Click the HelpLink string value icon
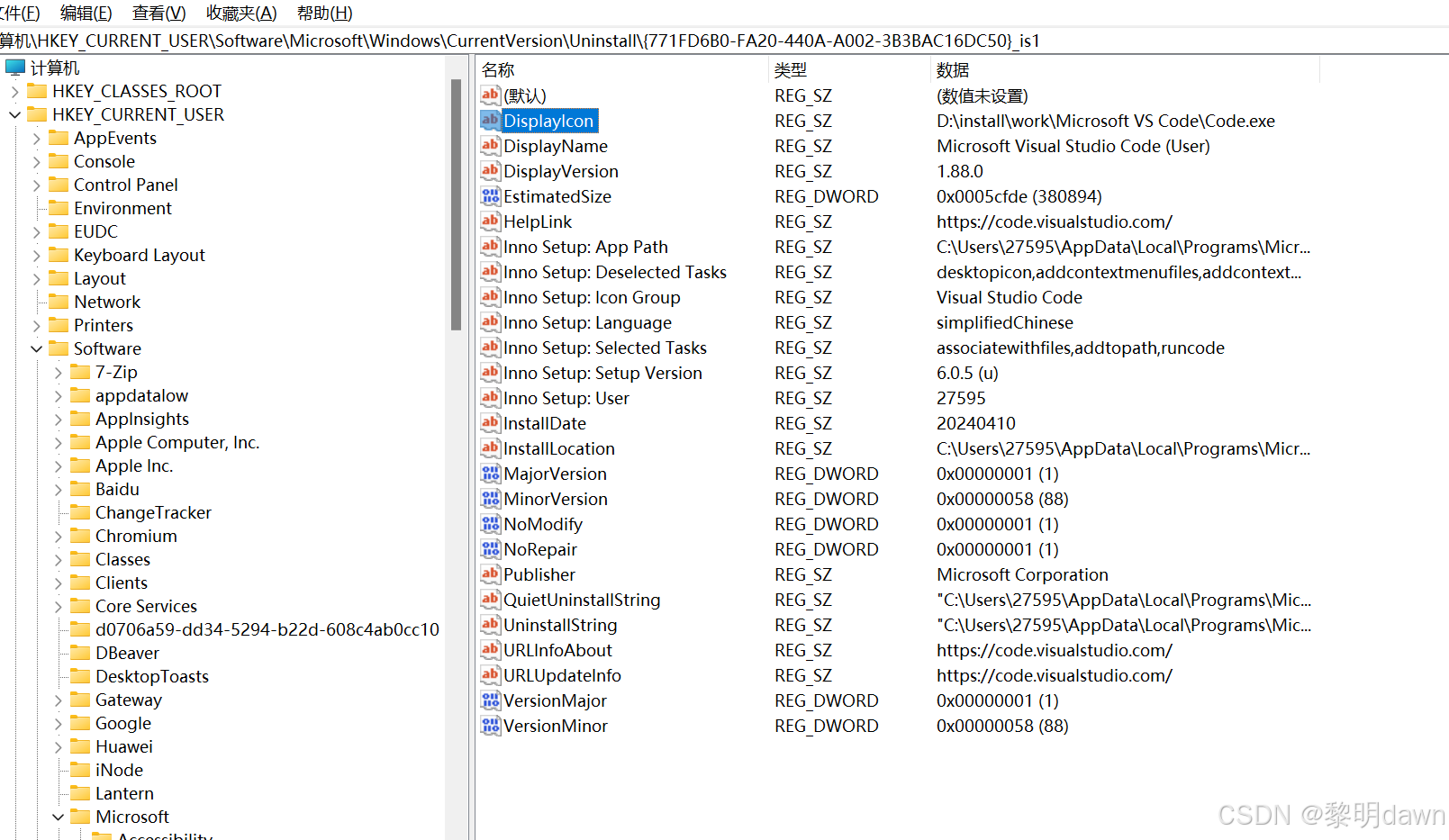This screenshot has height=840, width=1449. point(491,221)
